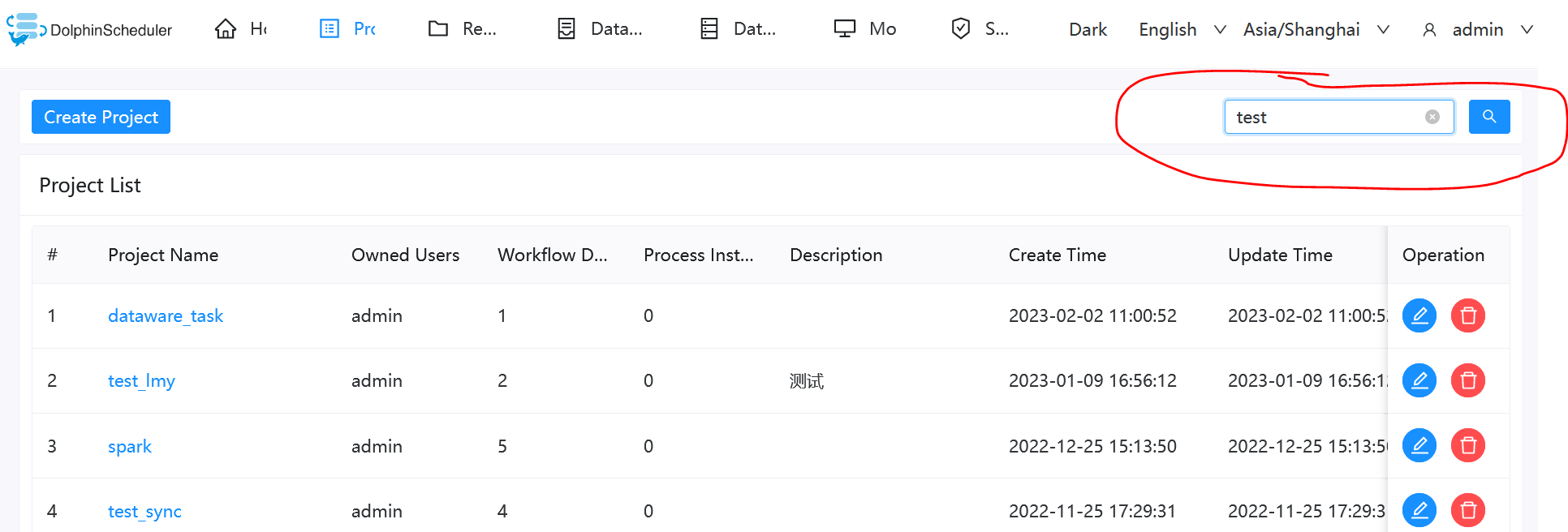Edit the test_lmy project
This screenshot has width=1568, height=532.
1419,380
